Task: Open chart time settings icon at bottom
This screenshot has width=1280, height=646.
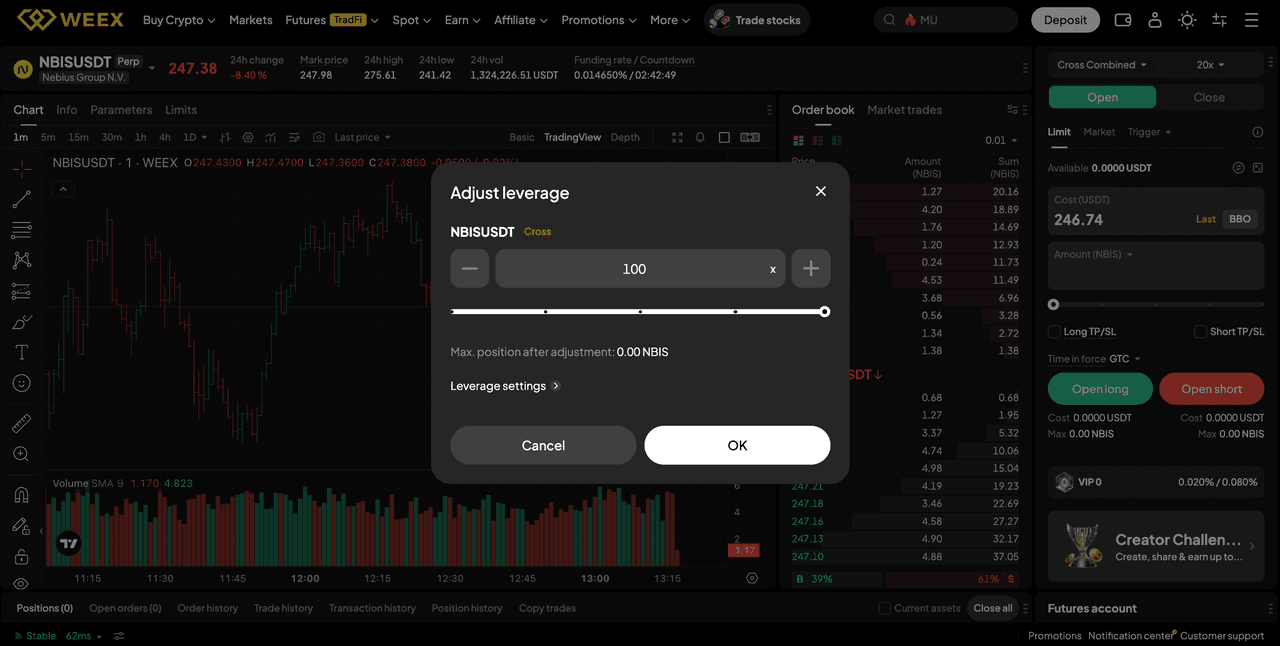Action: 752,578
